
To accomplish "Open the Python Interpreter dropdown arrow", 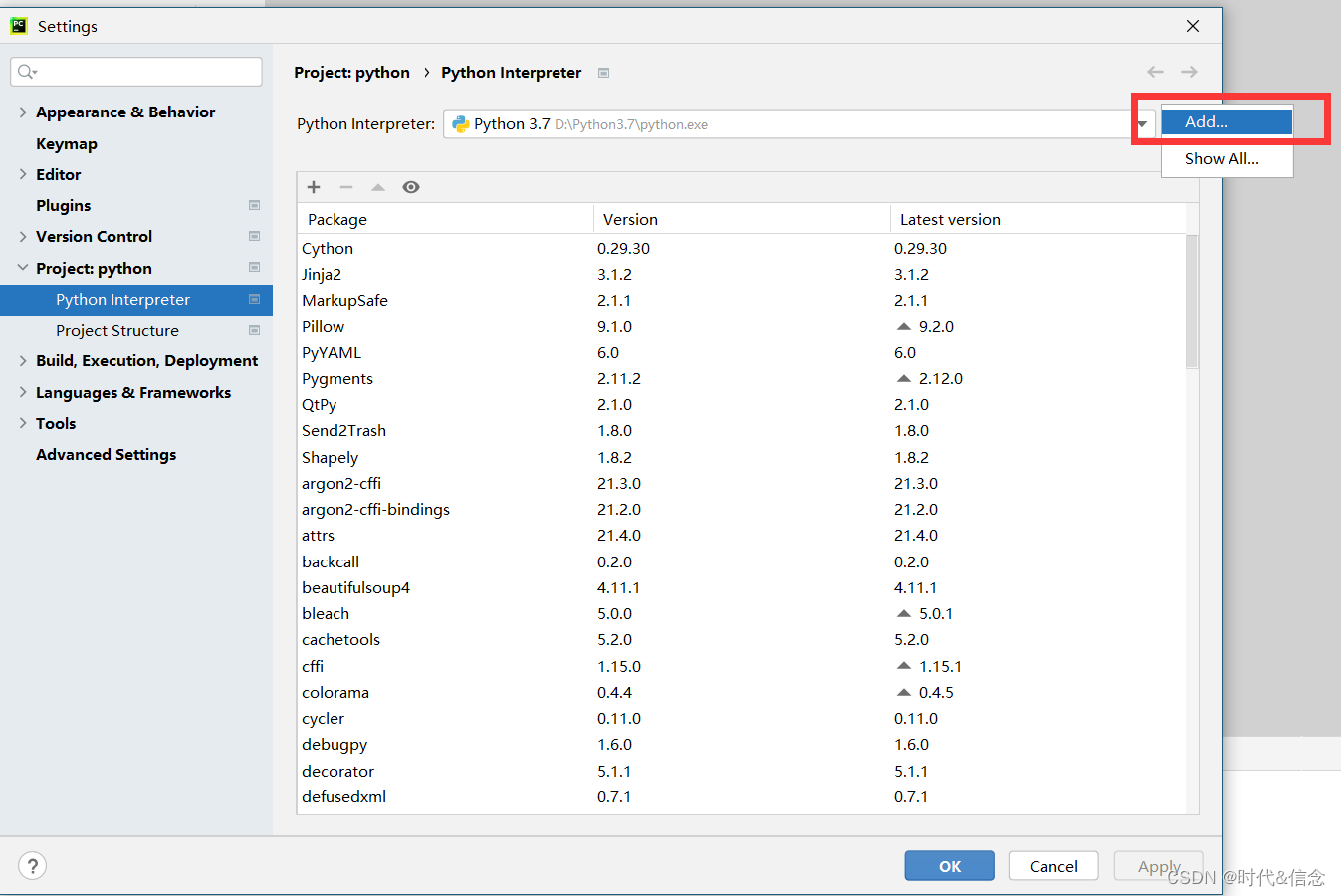I will (1143, 124).
